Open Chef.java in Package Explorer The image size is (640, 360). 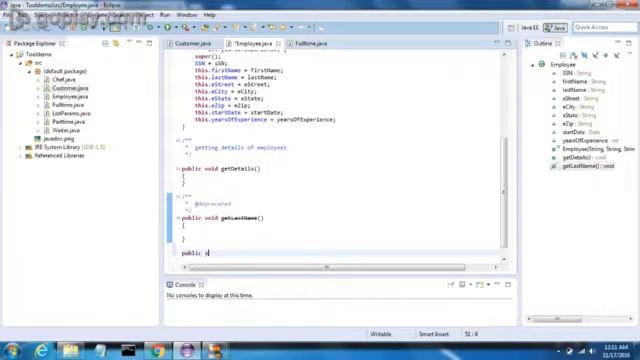(x=64, y=80)
